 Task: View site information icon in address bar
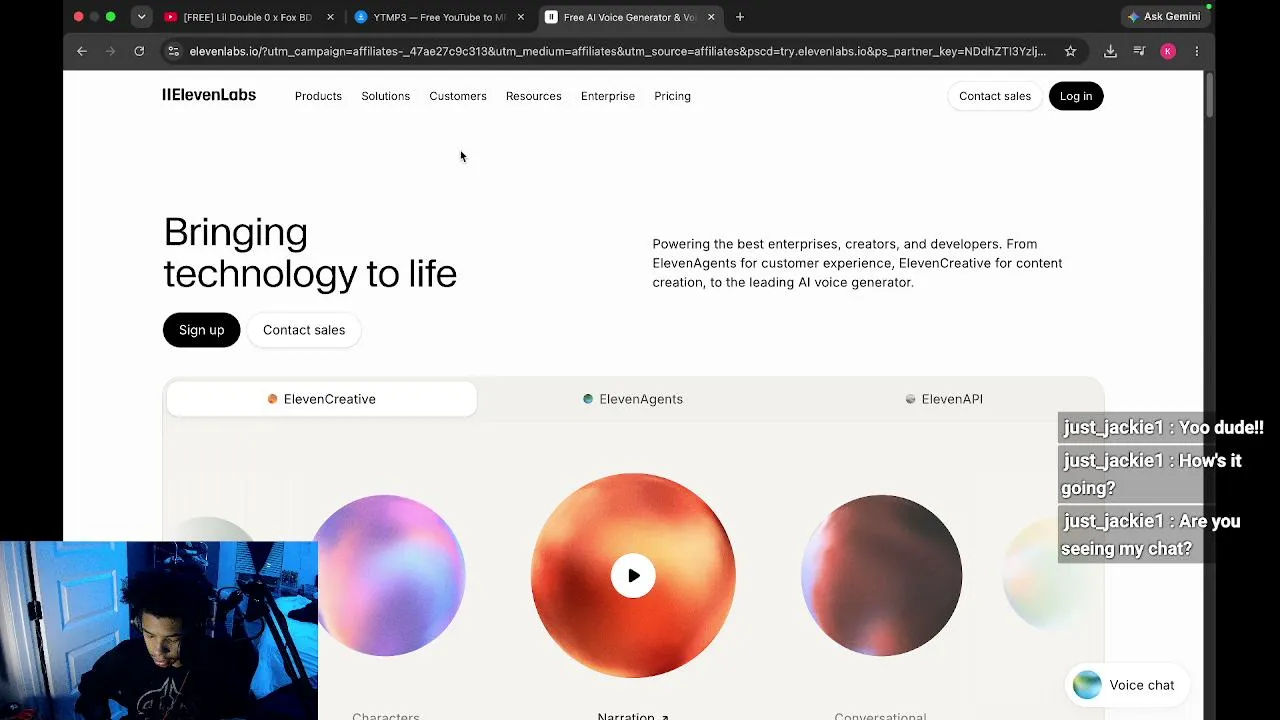pyautogui.click(x=173, y=51)
